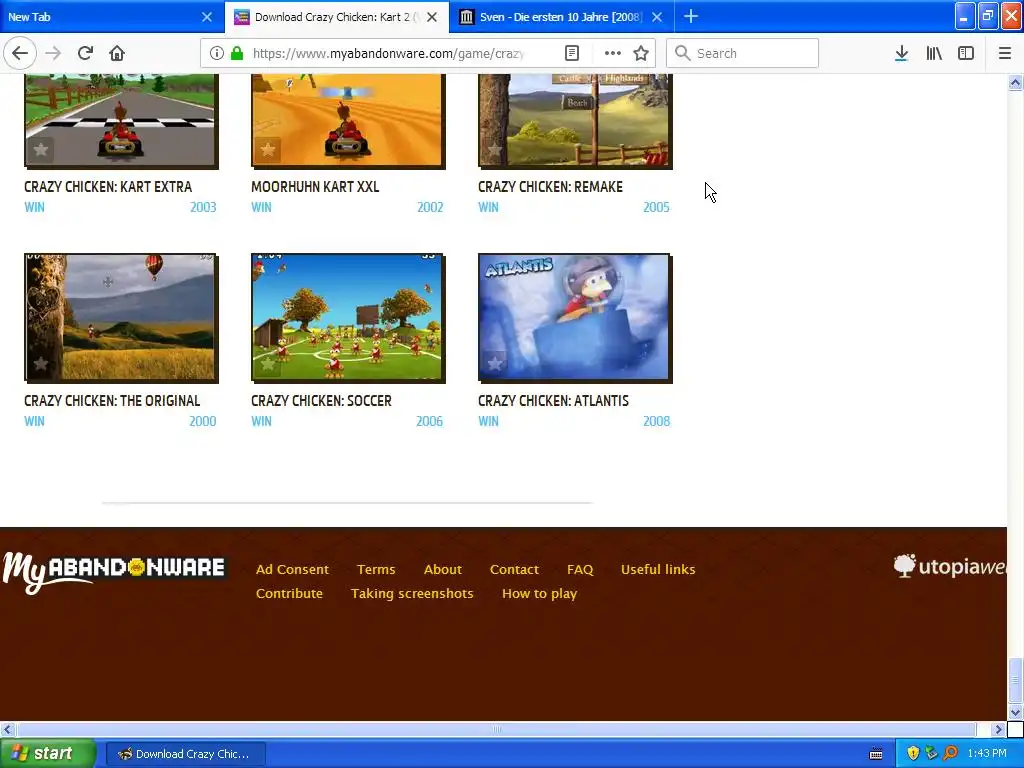The image size is (1024, 768).
Task: Close the Sven - Die ersten 10 Jahre tab
Action: pos(658,17)
